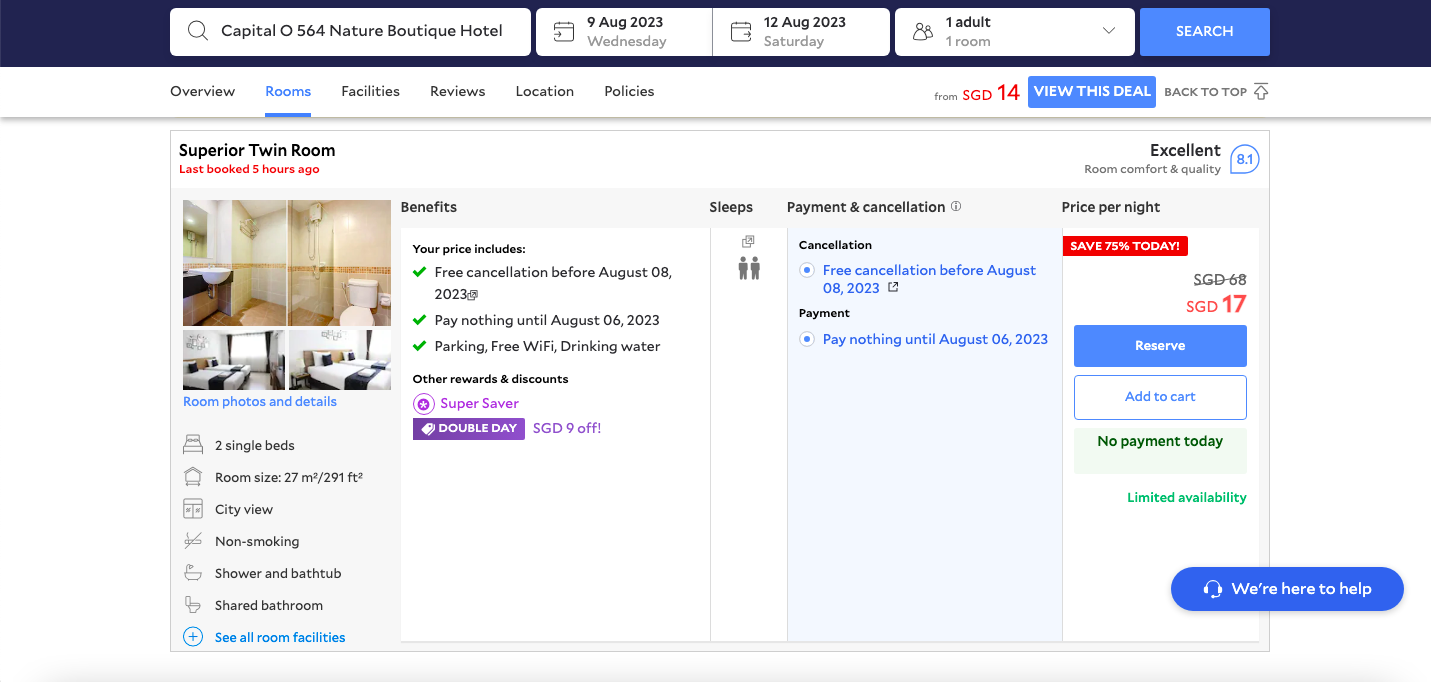The width and height of the screenshot is (1431, 682).
Task: Click the check-out calendar icon
Action: click(741, 32)
